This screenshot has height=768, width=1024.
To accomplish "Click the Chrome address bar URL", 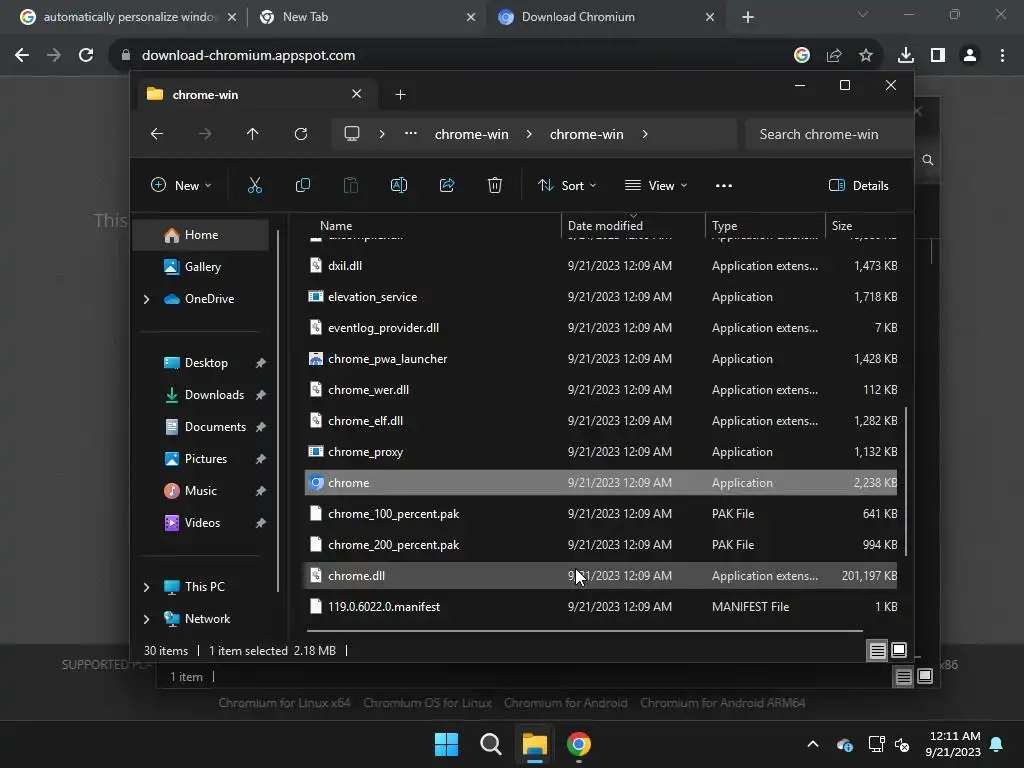I will click(x=248, y=56).
